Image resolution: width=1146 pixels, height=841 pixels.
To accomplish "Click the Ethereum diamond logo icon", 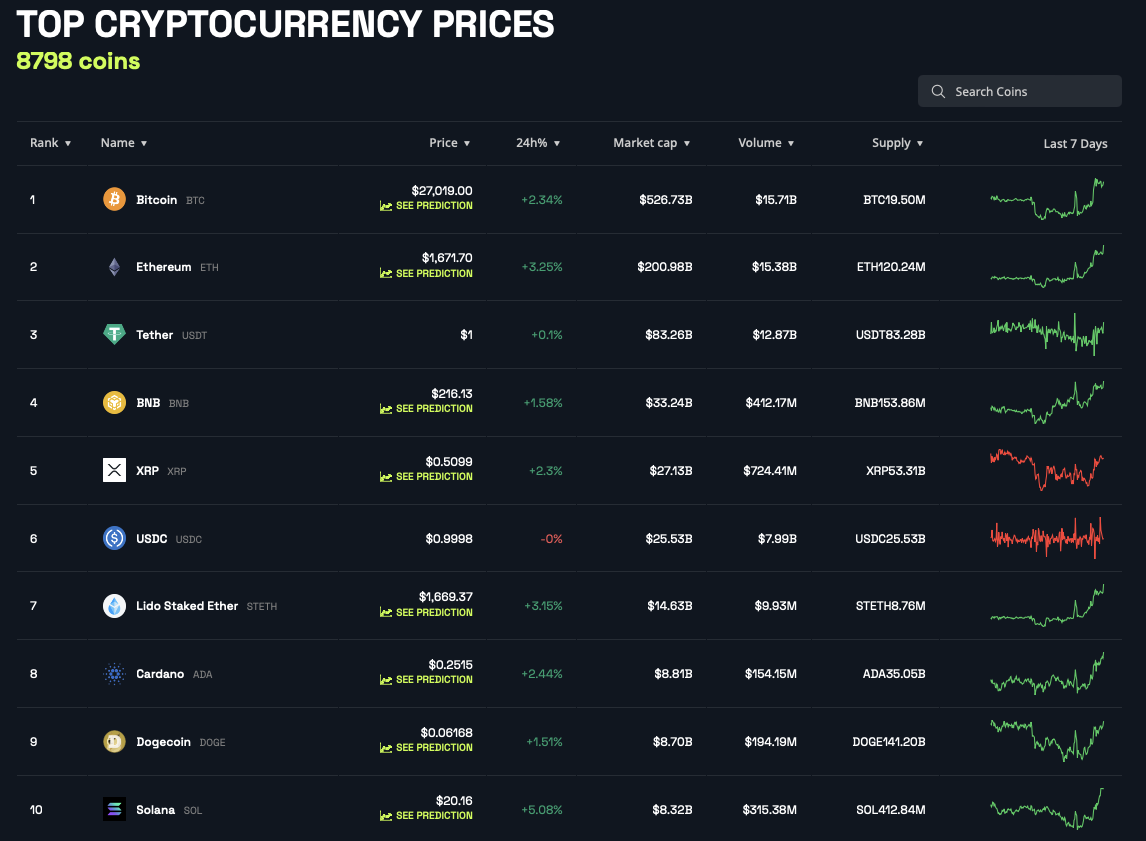I will (114, 267).
